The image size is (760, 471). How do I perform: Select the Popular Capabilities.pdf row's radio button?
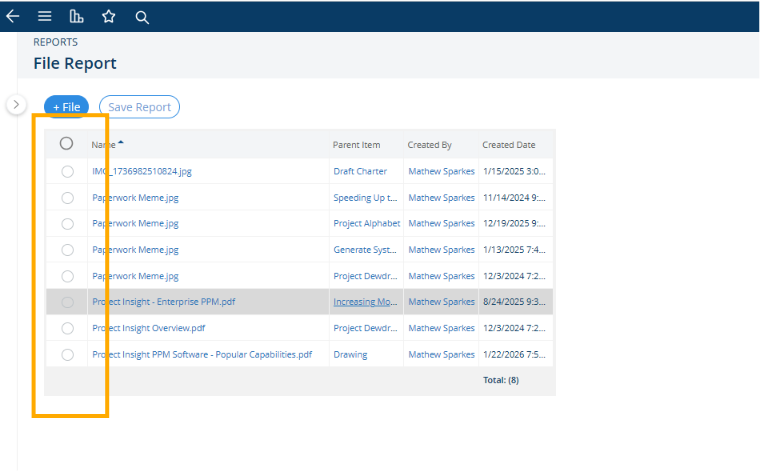67,355
